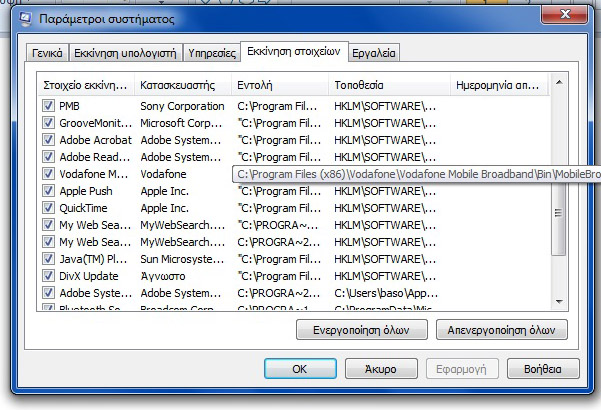601x410 pixels.
Task: Uncheck the Apple Push startup item
Action: (x=48, y=190)
